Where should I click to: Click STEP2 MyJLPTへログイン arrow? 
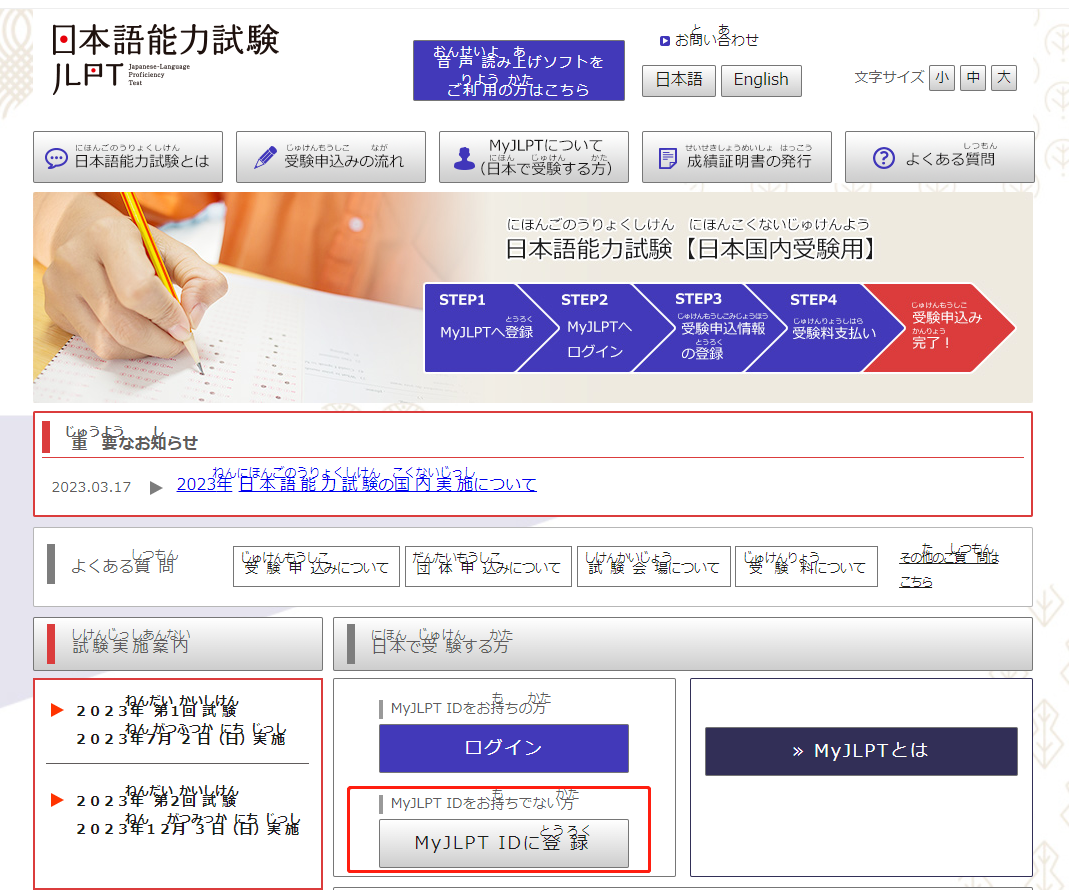pos(595,327)
